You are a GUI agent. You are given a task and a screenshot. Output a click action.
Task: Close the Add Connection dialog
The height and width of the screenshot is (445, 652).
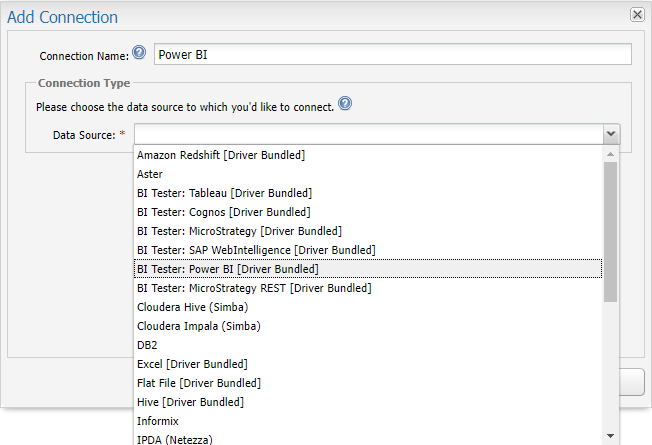click(637, 15)
